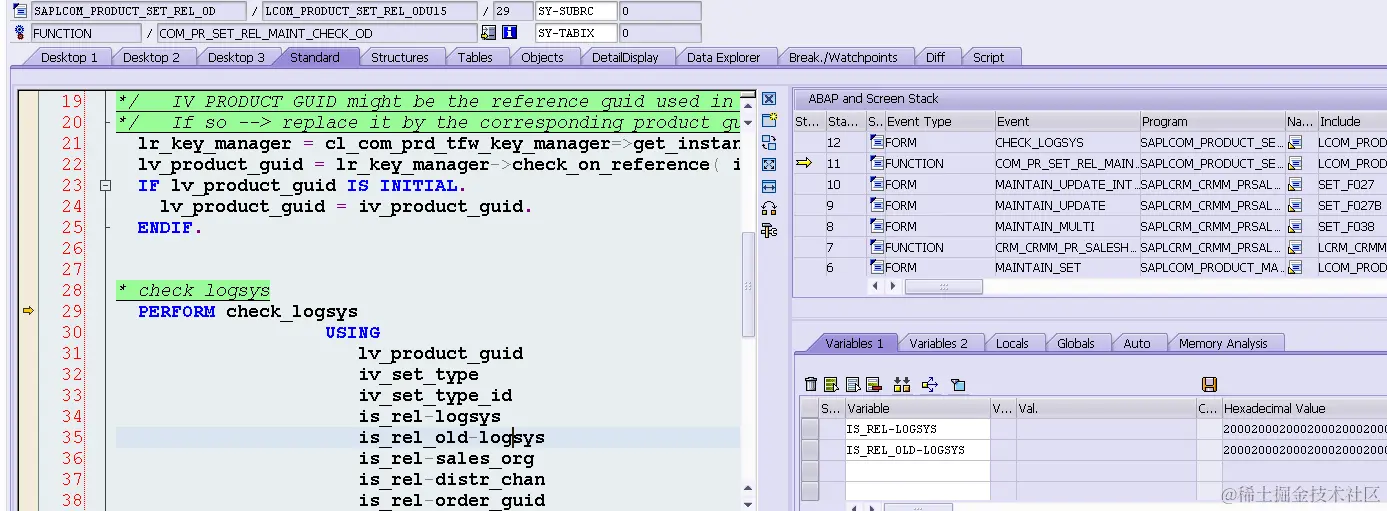Open the Structures tab

click(400, 58)
